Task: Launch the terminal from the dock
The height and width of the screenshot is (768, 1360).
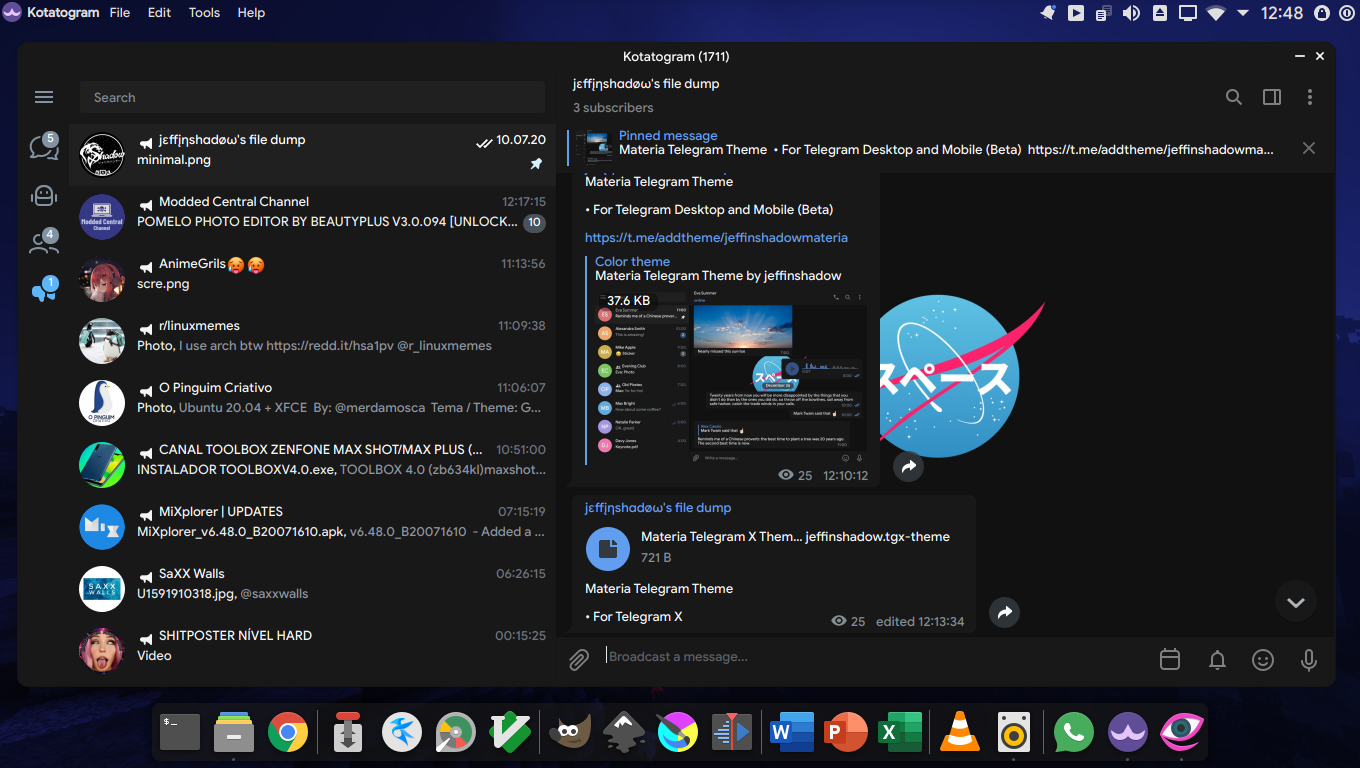Action: coord(180,733)
